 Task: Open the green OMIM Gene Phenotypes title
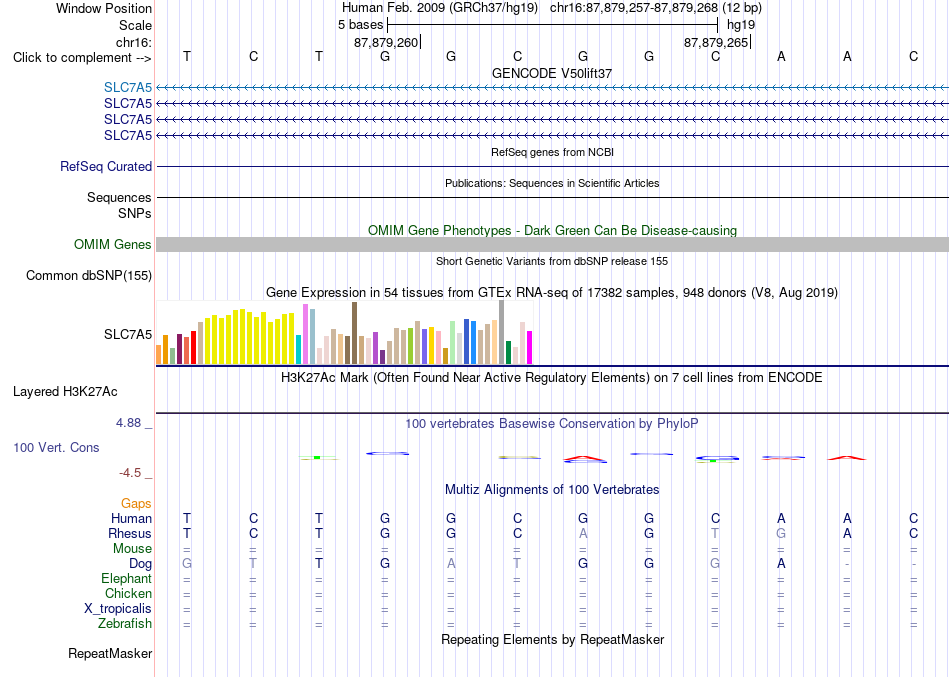[552, 230]
